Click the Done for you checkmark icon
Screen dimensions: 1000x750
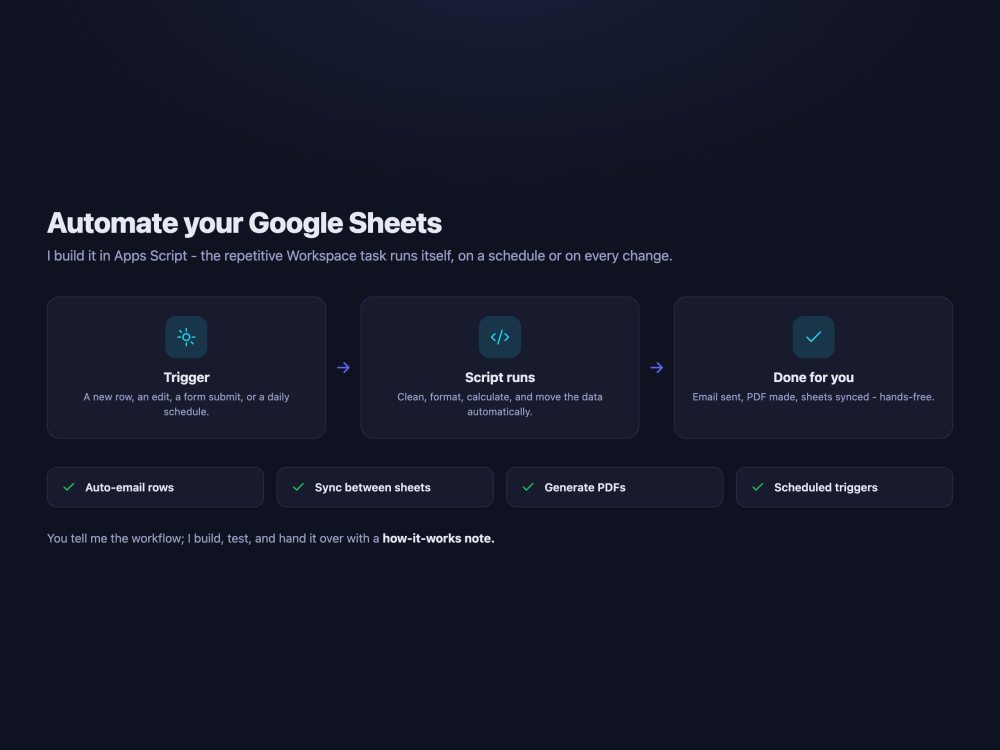pos(813,337)
